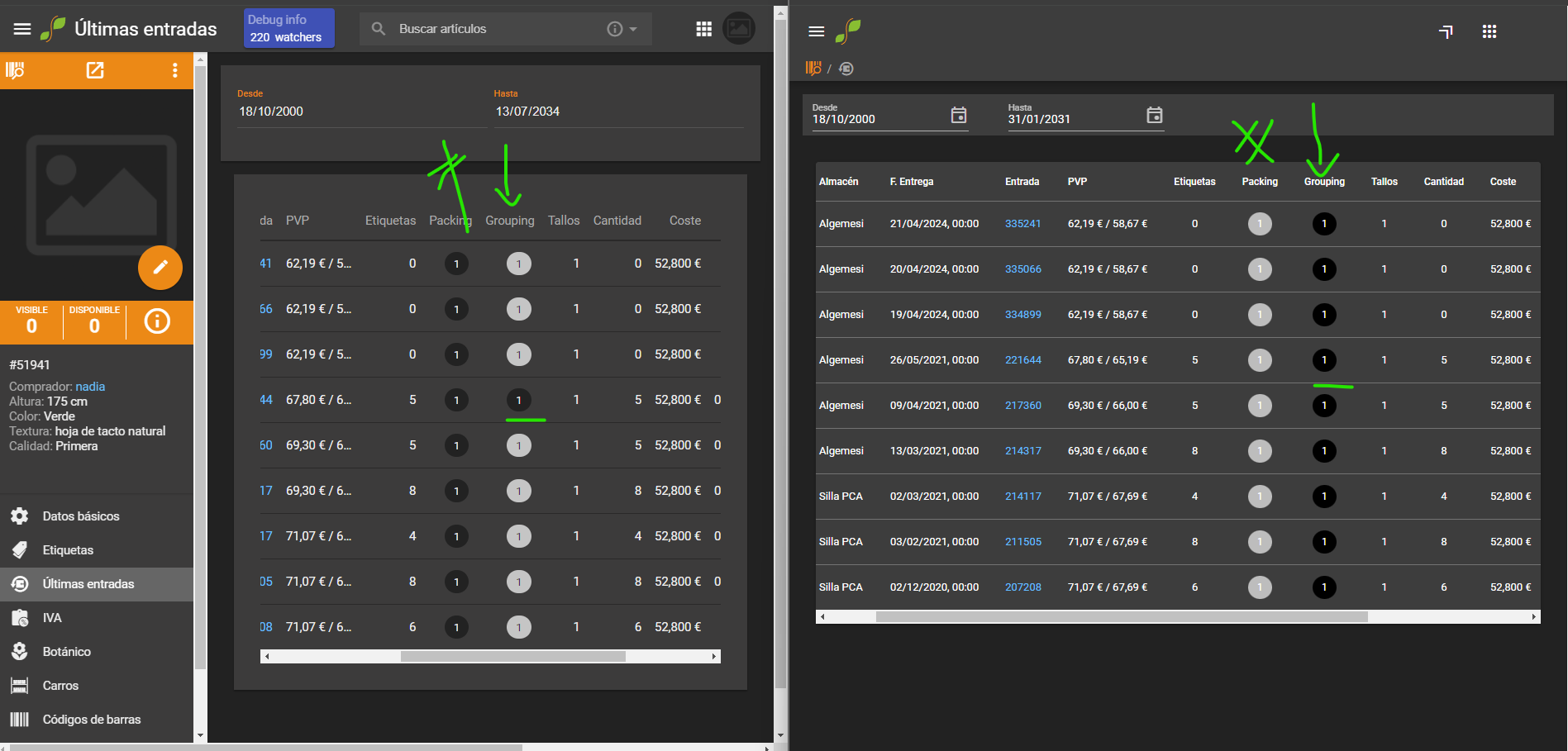
Task: Open entry link 207208
Action: tap(1023, 587)
